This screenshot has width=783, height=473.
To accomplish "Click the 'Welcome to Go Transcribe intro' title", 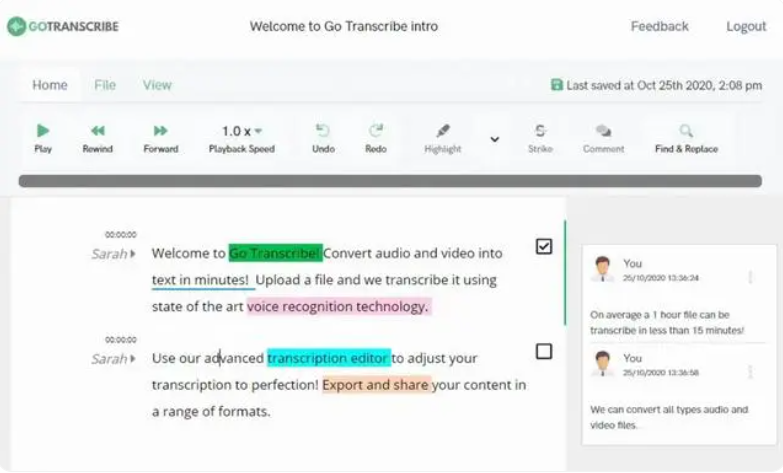I will [344, 26].
